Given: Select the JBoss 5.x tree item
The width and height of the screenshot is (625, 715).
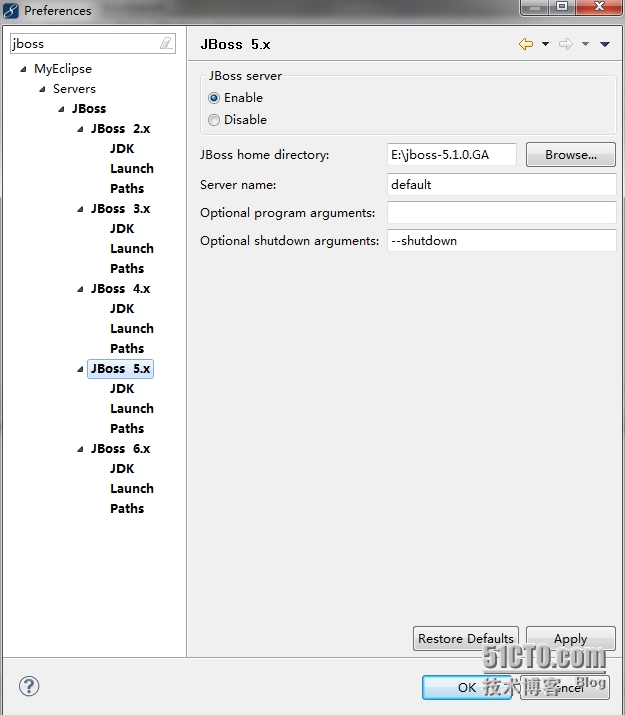Looking at the screenshot, I should [120, 368].
